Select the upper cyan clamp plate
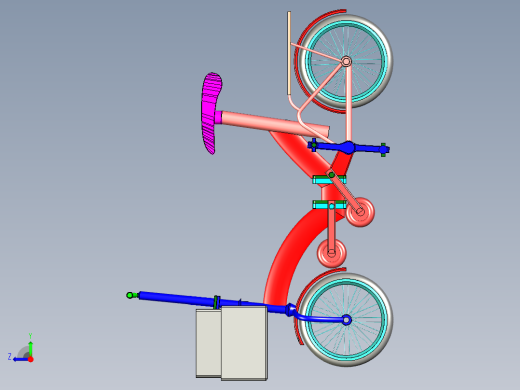520x390 pixels. pos(321,181)
